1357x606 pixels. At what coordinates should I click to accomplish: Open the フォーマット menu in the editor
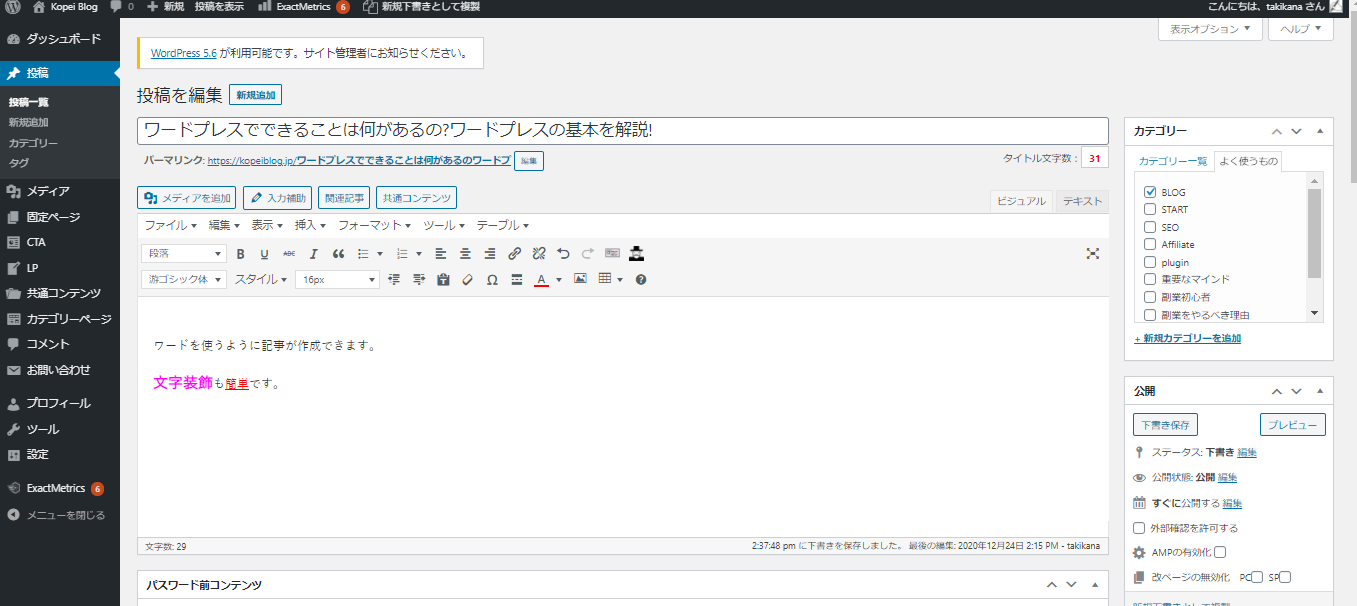(x=375, y=225)
